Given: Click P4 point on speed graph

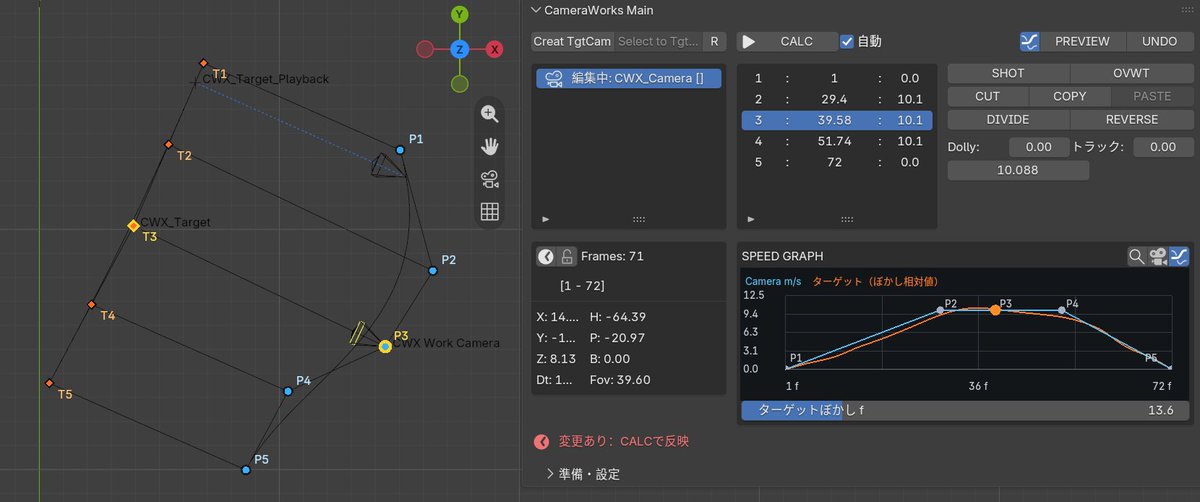Looking at the screenshot, I should pyautogui.click(x=1062, y=311).
